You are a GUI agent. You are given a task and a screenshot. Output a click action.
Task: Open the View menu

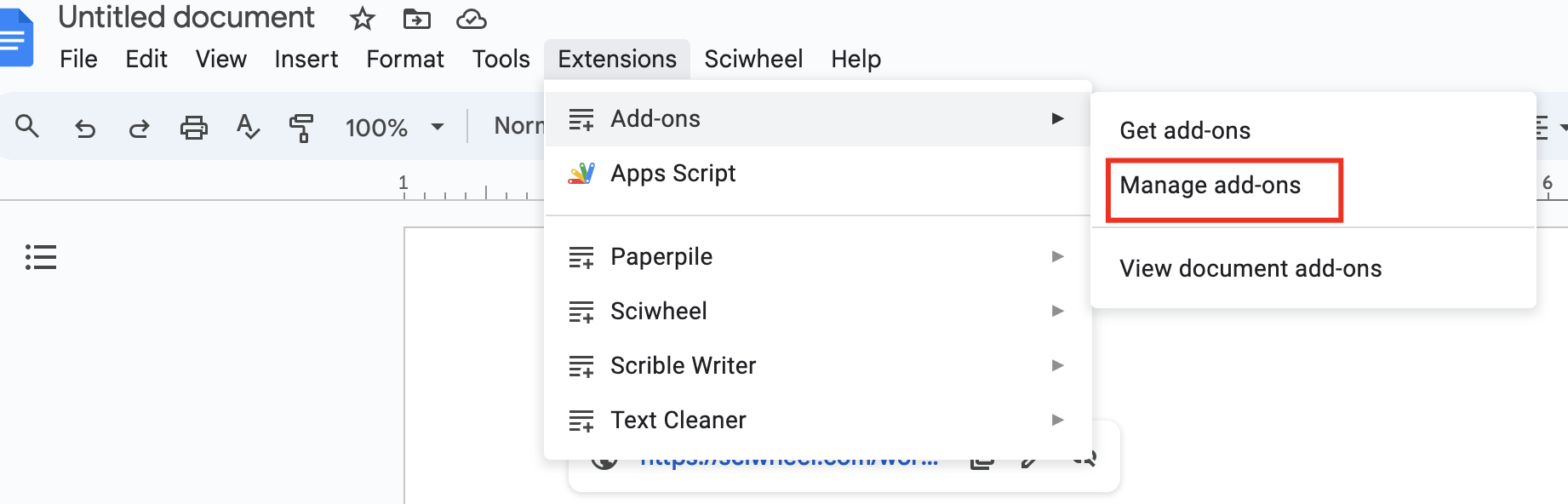[221, 59]
